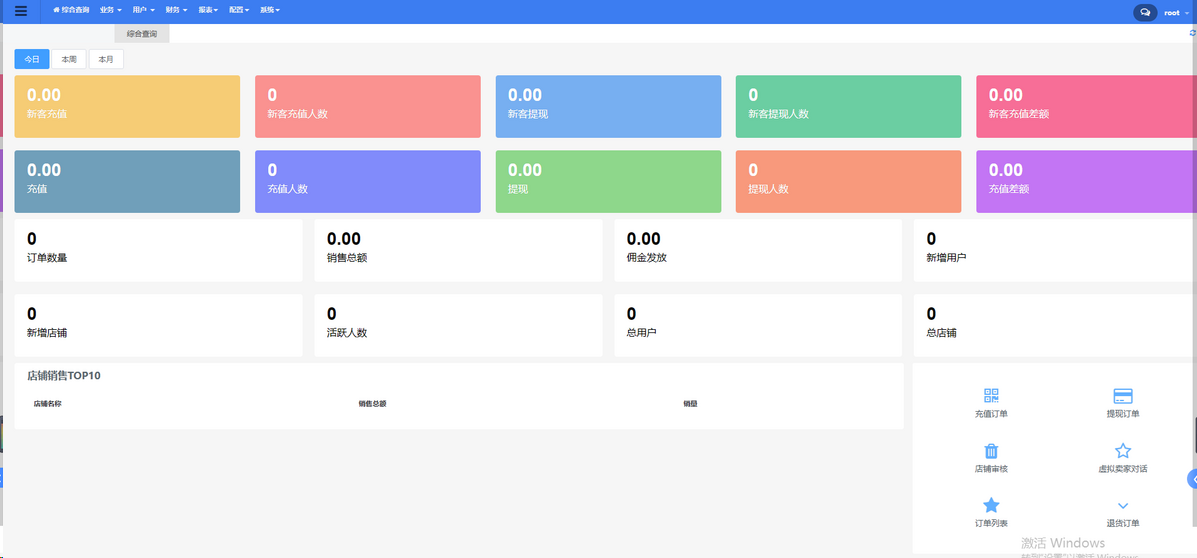Click the yellow 新客充值 card
1197x558 pixels.
(127, 106)
